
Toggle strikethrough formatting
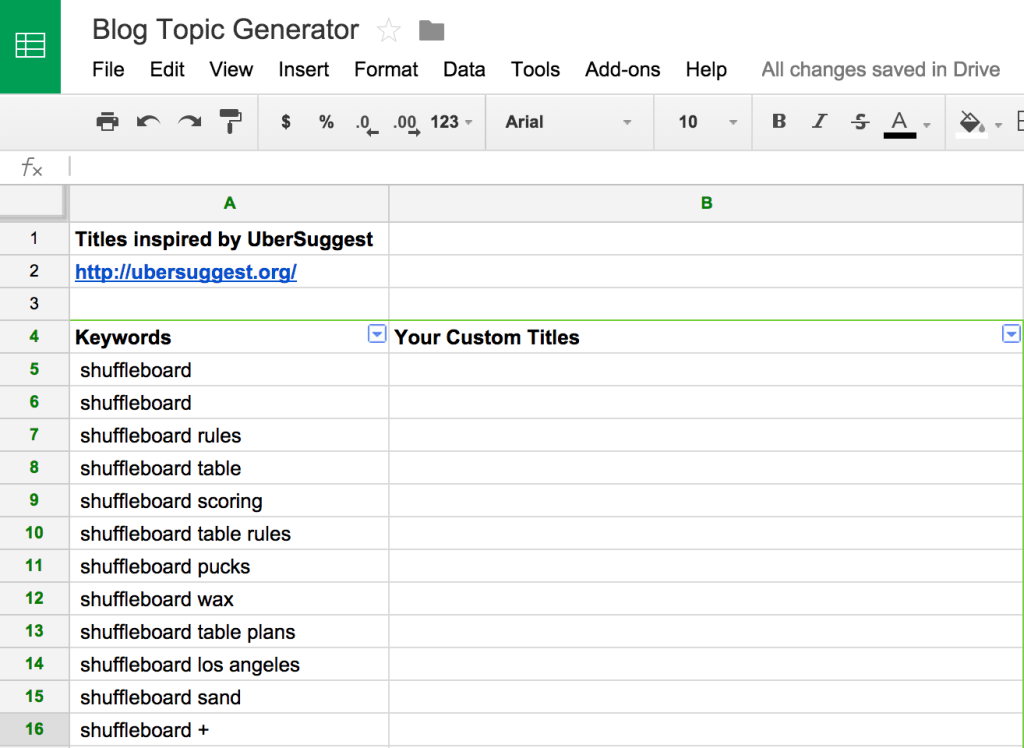(859, 122)
